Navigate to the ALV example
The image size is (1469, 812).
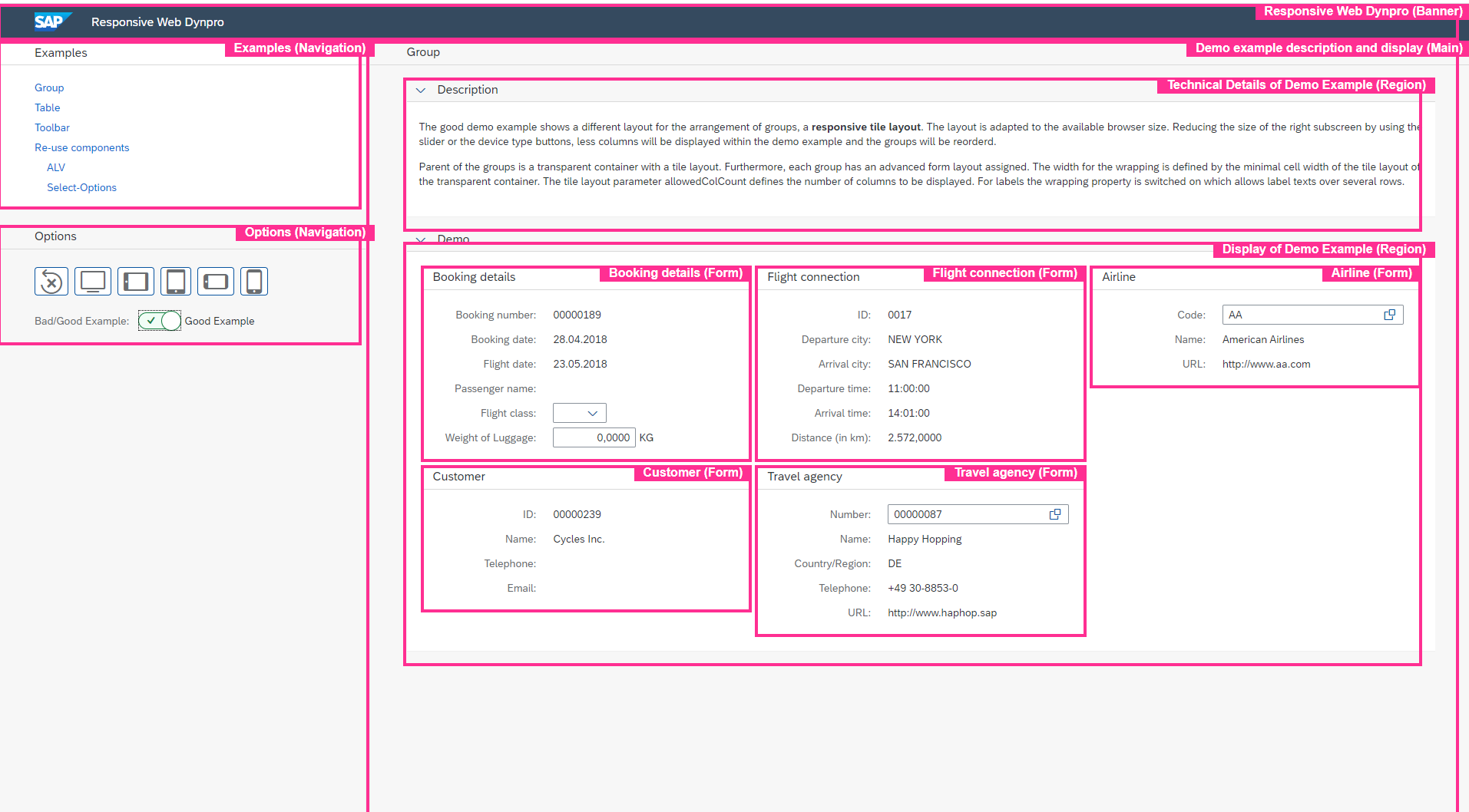click(56, 167)
